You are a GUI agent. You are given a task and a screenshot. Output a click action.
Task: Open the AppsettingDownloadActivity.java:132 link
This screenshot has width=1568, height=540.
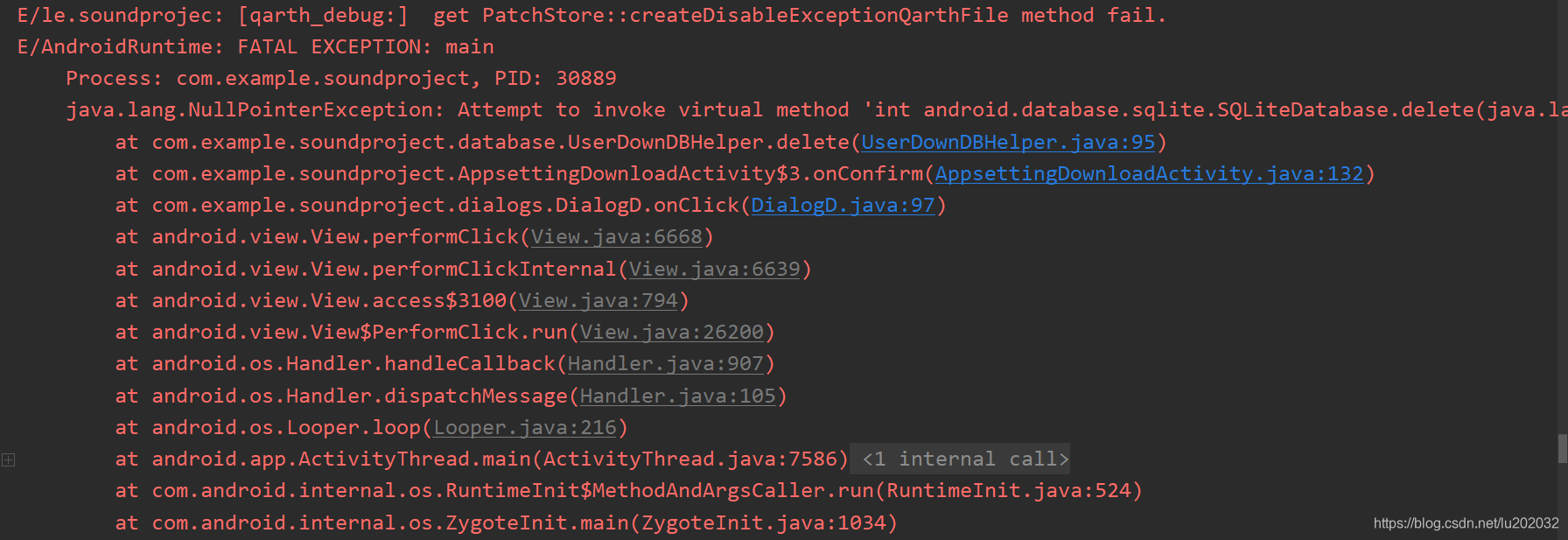(1149, 173)
